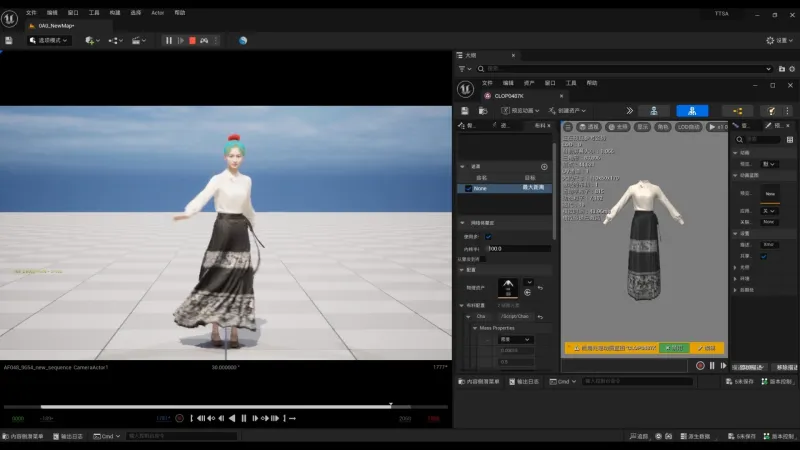Open the 预览动画 dropdown

(520, 110)
